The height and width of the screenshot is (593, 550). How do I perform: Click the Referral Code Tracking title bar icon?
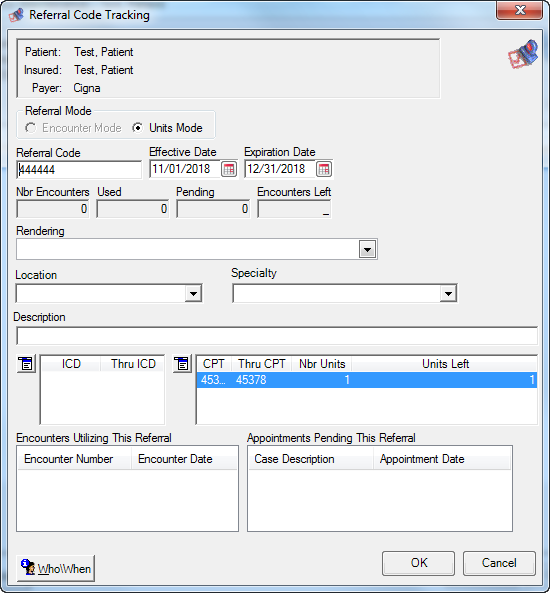16,15
